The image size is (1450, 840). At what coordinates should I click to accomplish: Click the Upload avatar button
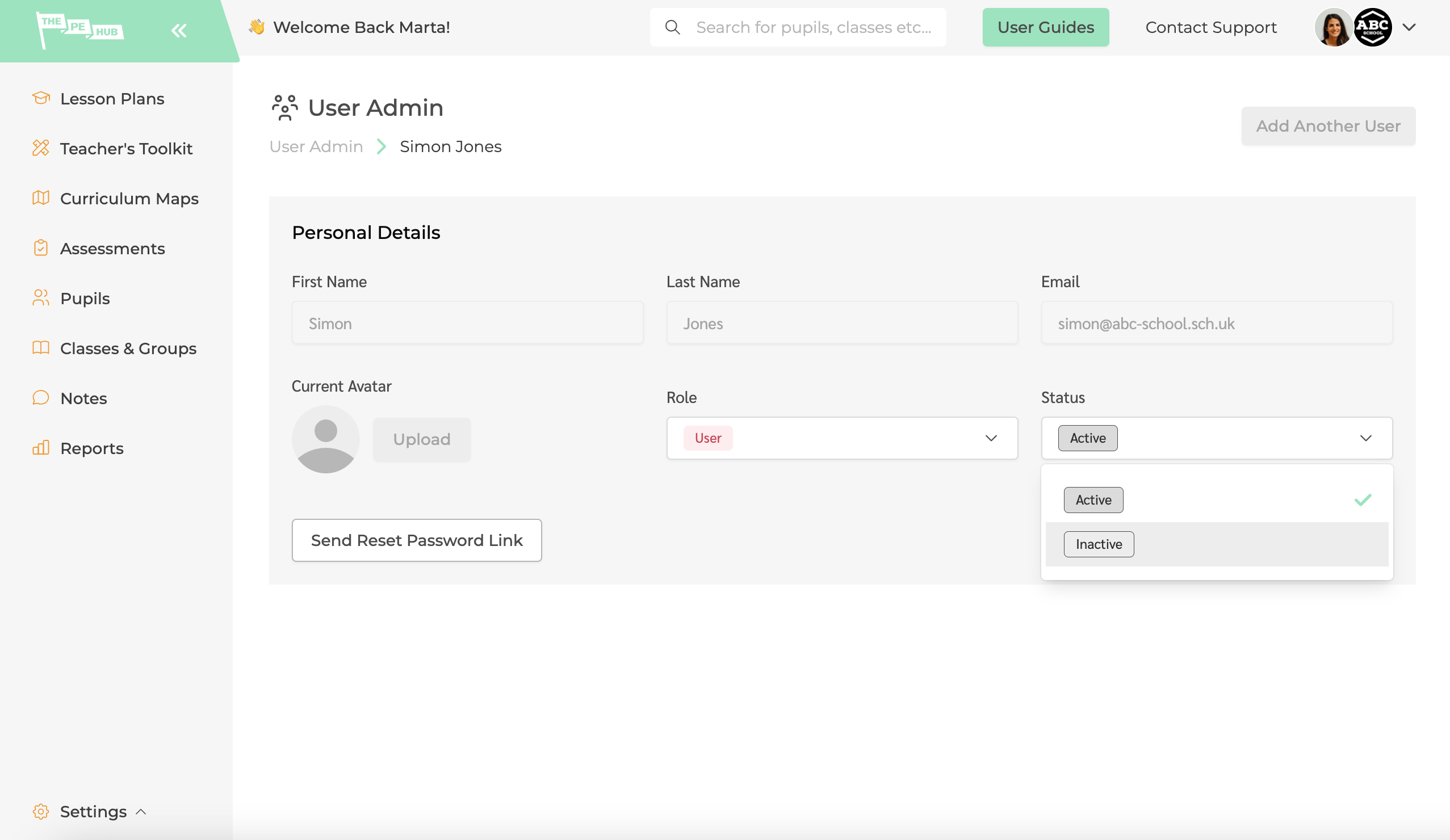click(x=421, y=439)
